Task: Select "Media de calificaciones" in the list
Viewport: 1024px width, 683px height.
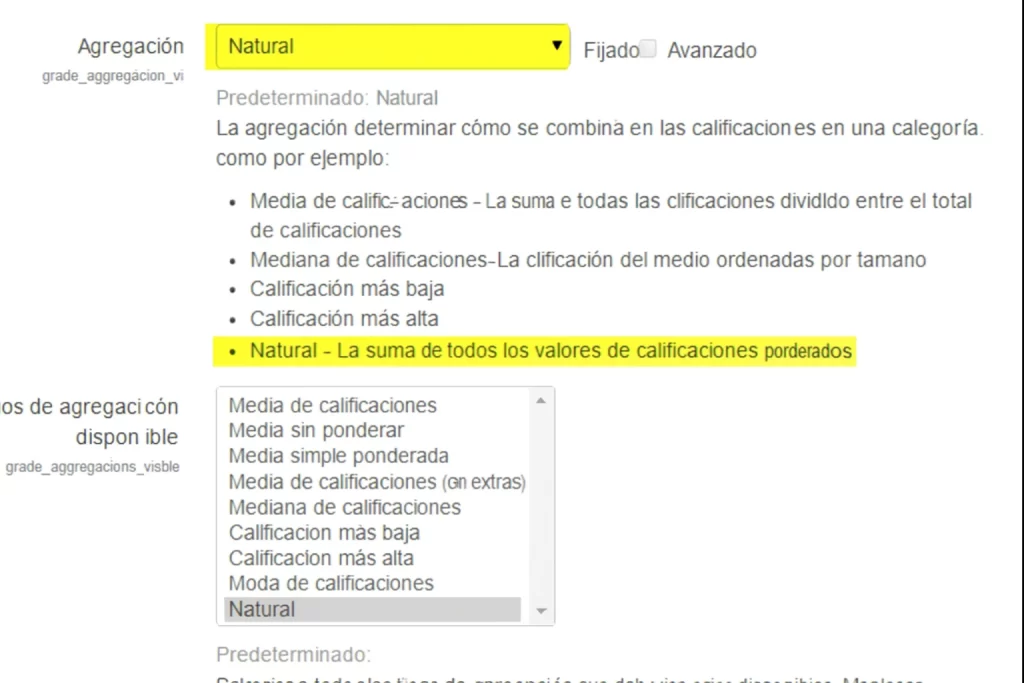Action: [333, 405]
